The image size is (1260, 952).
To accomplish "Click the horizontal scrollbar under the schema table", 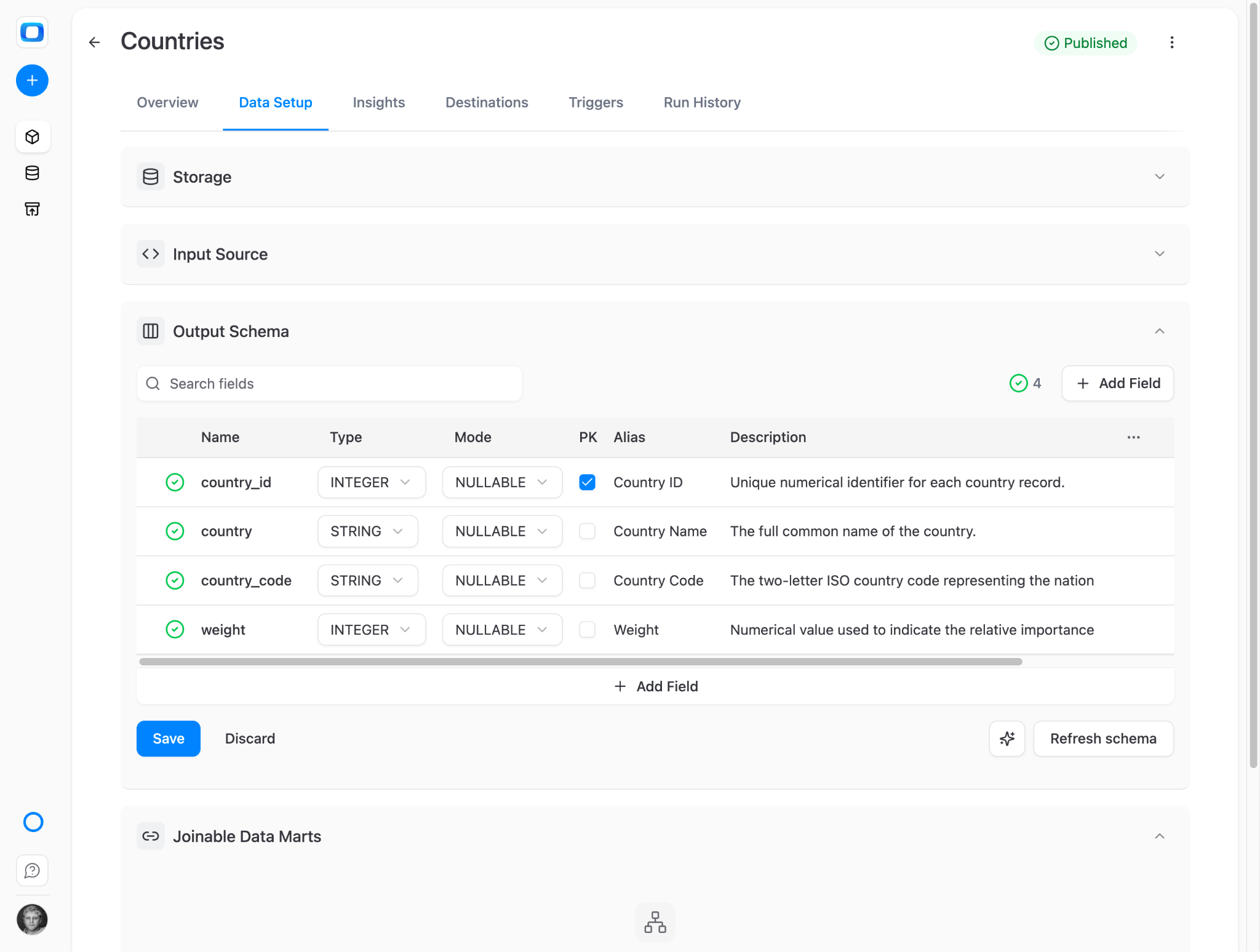I will click(580, 662).
